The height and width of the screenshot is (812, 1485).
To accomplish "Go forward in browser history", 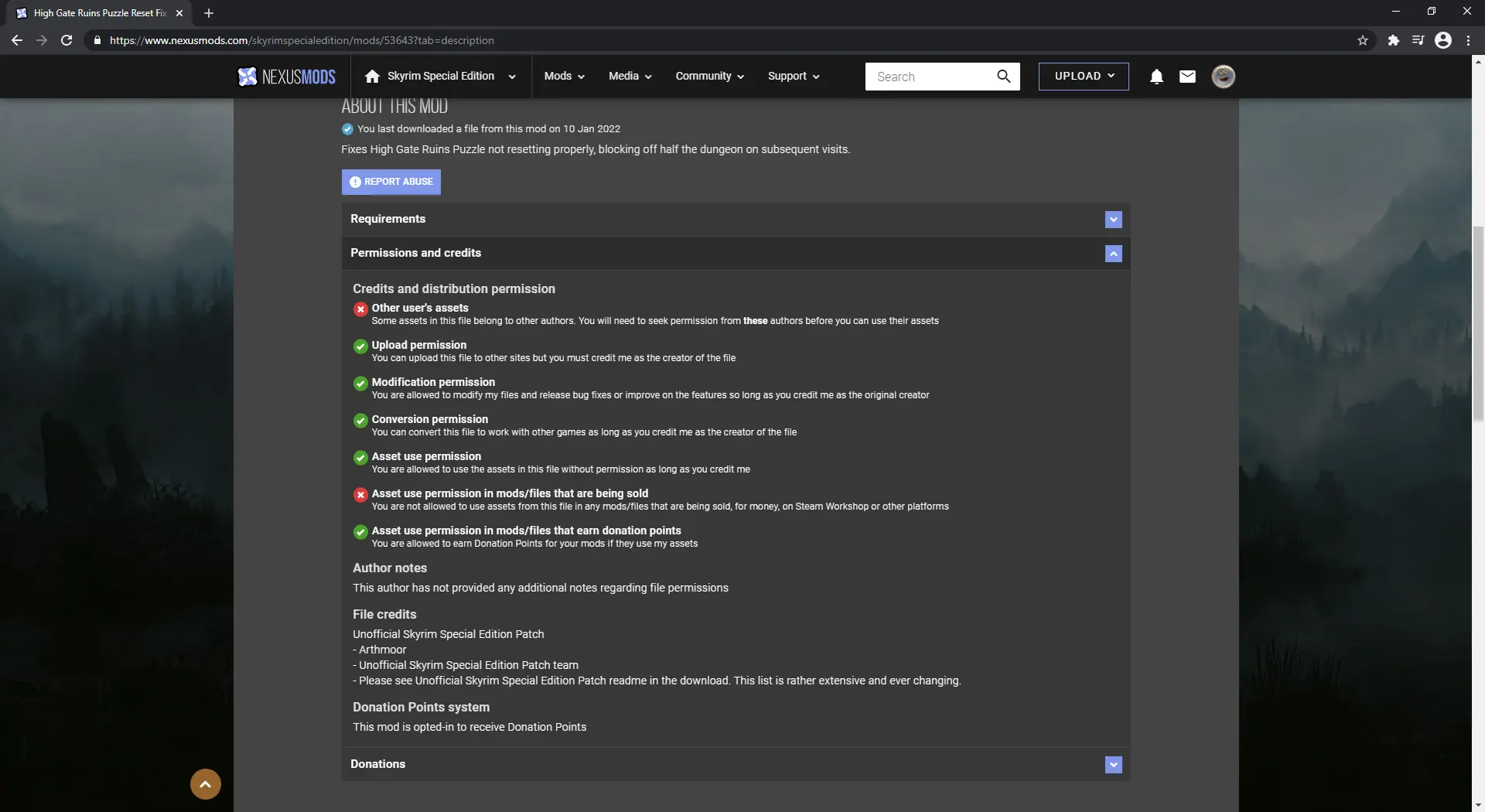I will coord(42,40).
